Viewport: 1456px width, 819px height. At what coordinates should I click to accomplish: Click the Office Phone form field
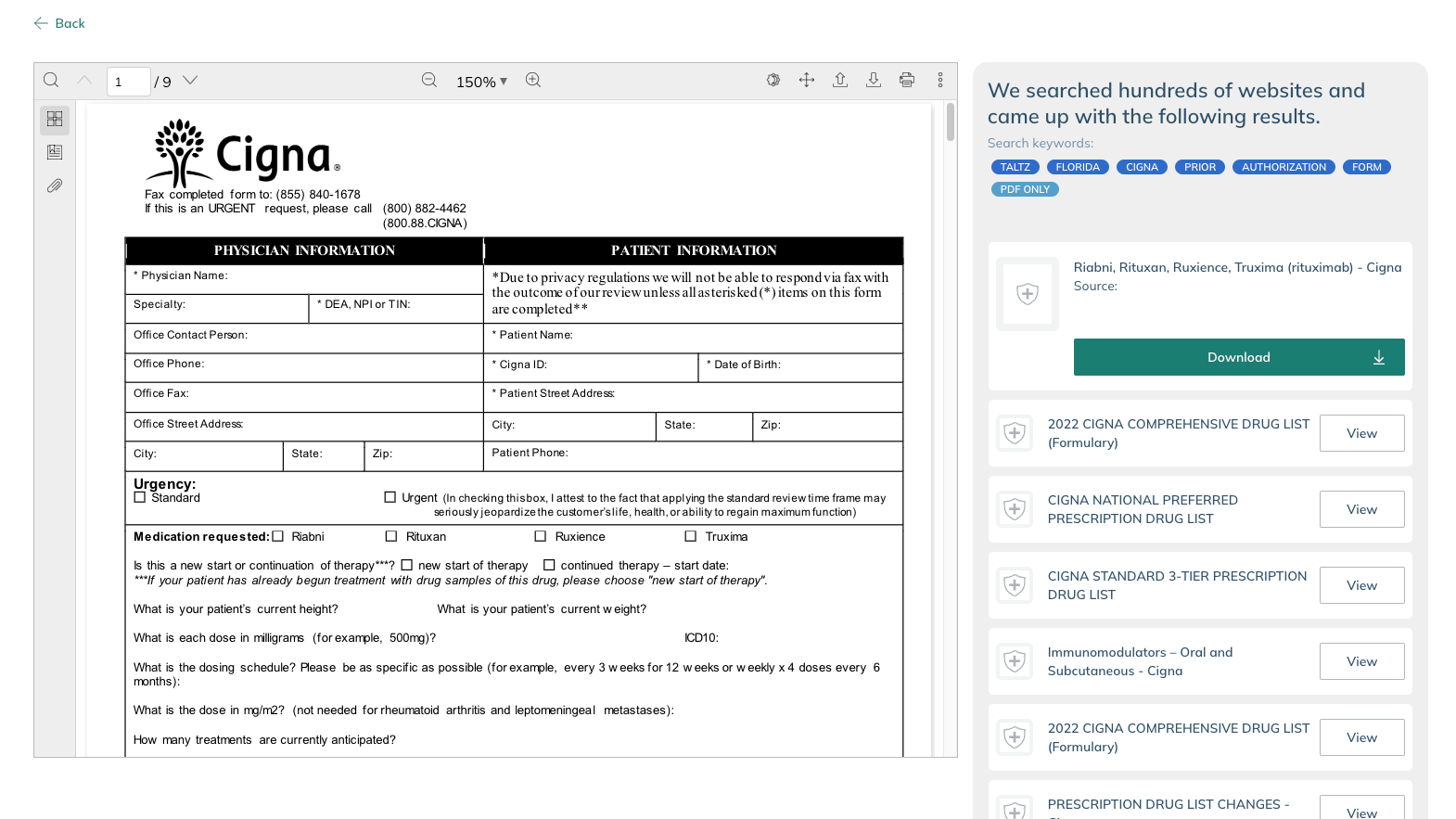click(304, 367)
